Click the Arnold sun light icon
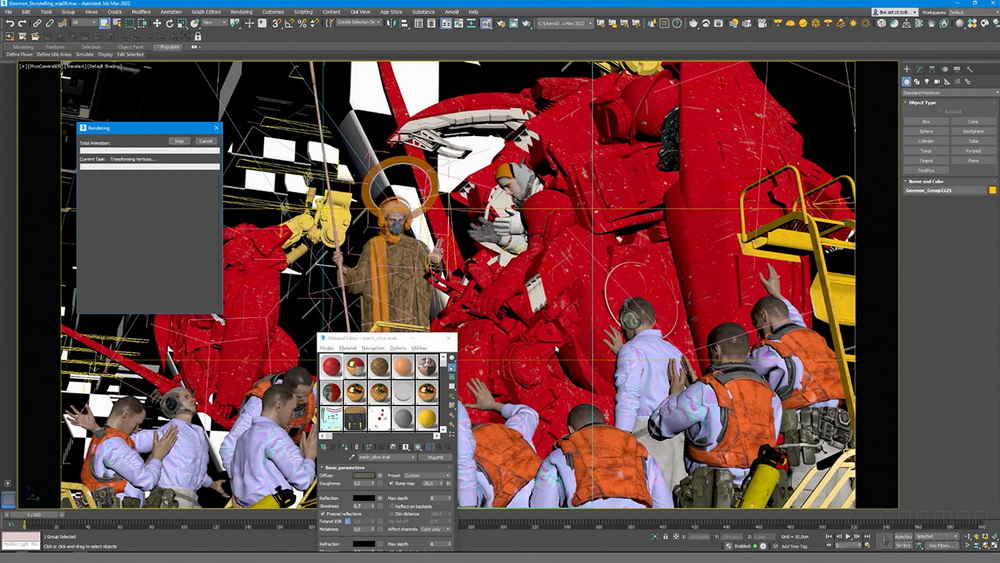 853,23
